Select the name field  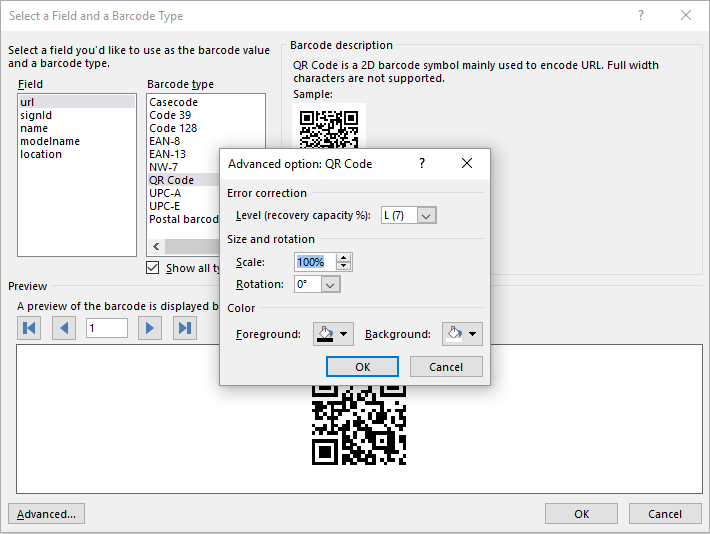[x=77, y=128]
